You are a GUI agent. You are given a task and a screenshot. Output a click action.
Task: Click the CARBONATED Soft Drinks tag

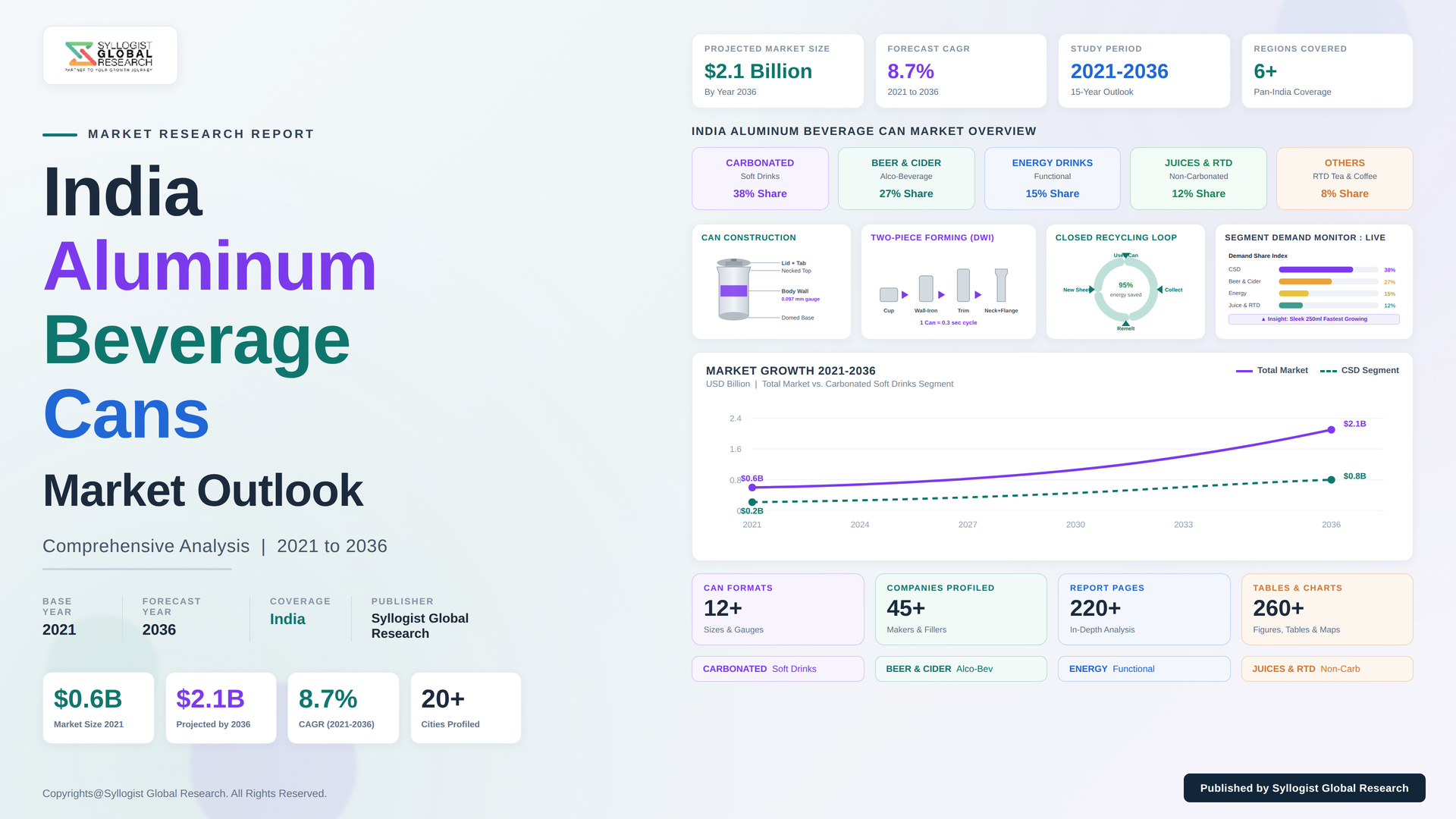point(778,669)
